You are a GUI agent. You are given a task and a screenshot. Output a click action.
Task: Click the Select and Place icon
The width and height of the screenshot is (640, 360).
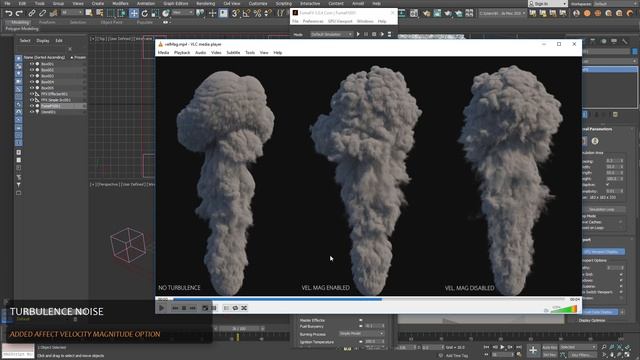(x=165, y=13)
